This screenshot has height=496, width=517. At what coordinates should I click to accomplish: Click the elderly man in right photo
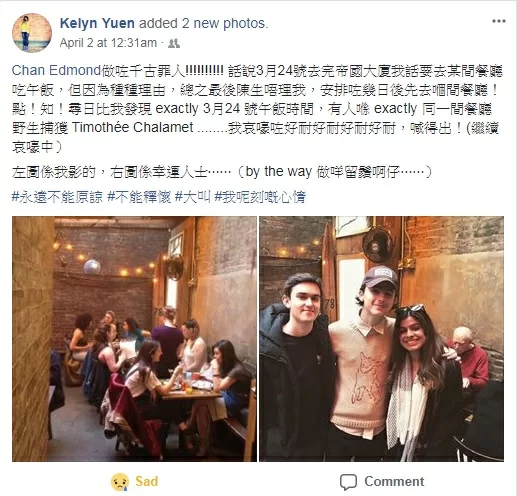470,354
